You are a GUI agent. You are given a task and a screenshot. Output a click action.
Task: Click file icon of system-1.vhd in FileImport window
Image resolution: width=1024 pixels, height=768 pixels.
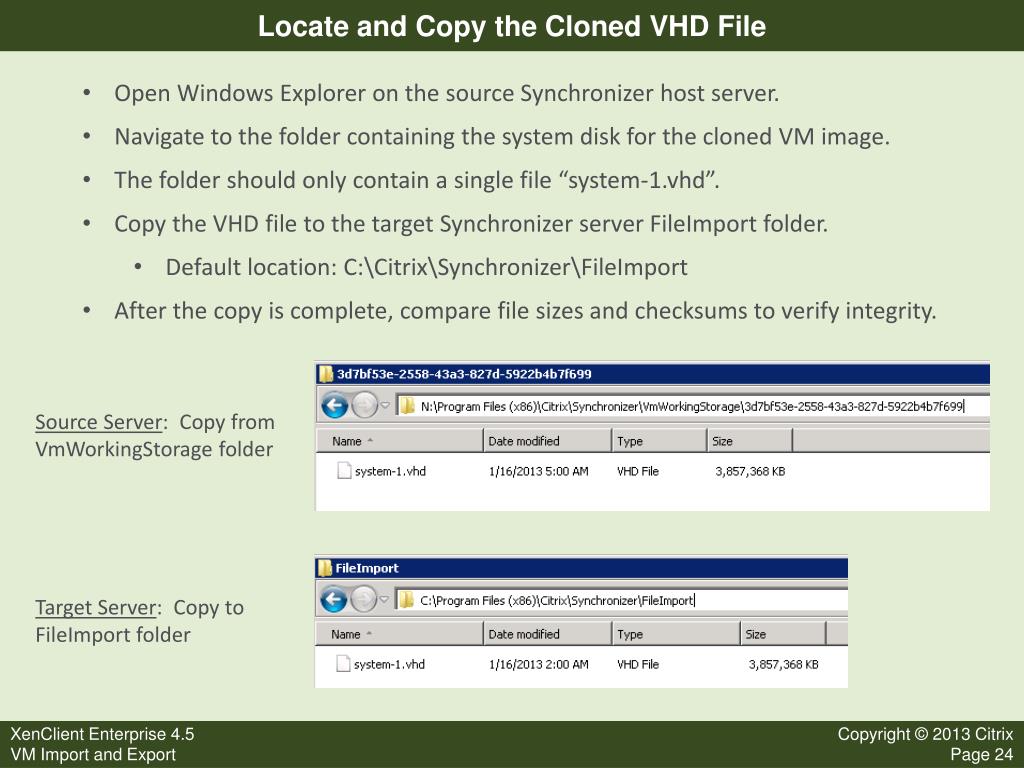tap(343, 664)
